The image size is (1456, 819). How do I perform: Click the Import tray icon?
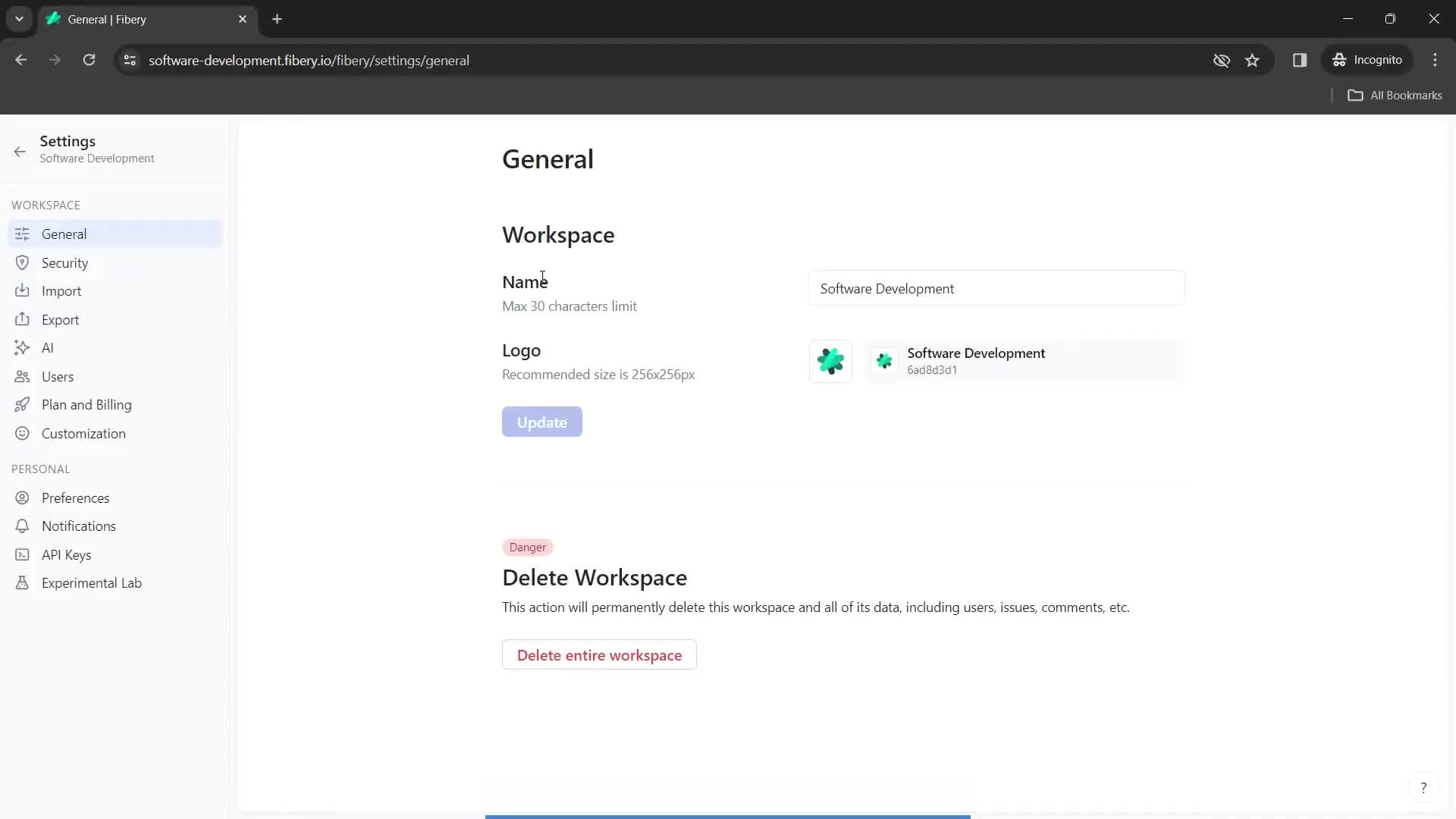coord(22,290)
